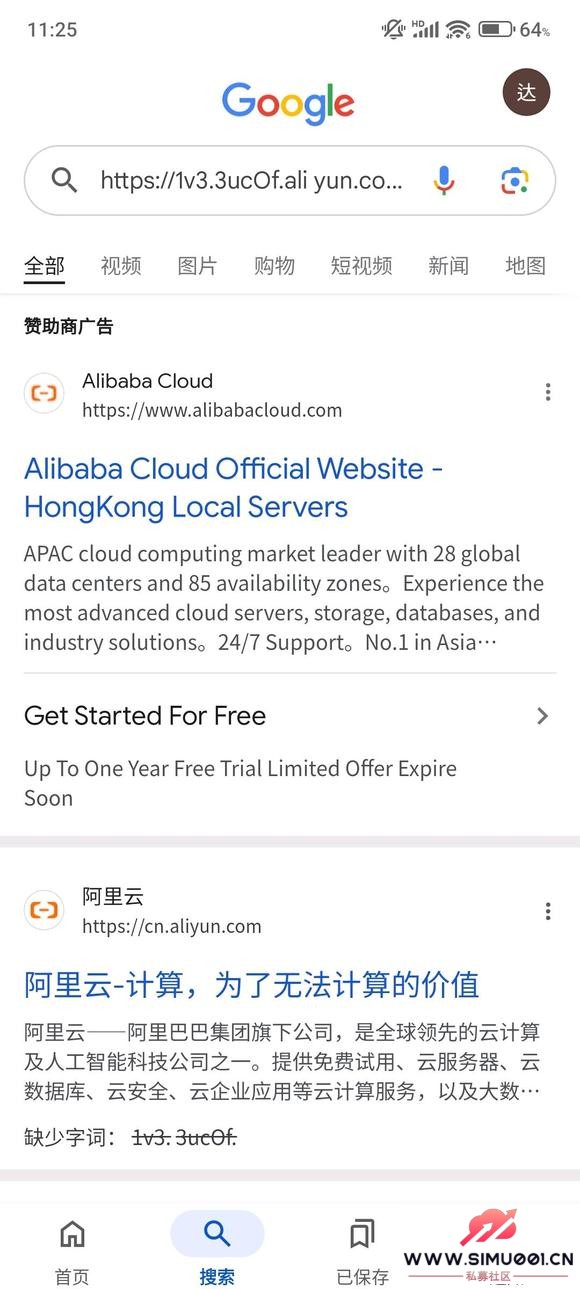Viewport: 580px width, 1289px height.
Task: Open the 地图 maps tab
Action: pyautogui.click(x=525, y=265)
